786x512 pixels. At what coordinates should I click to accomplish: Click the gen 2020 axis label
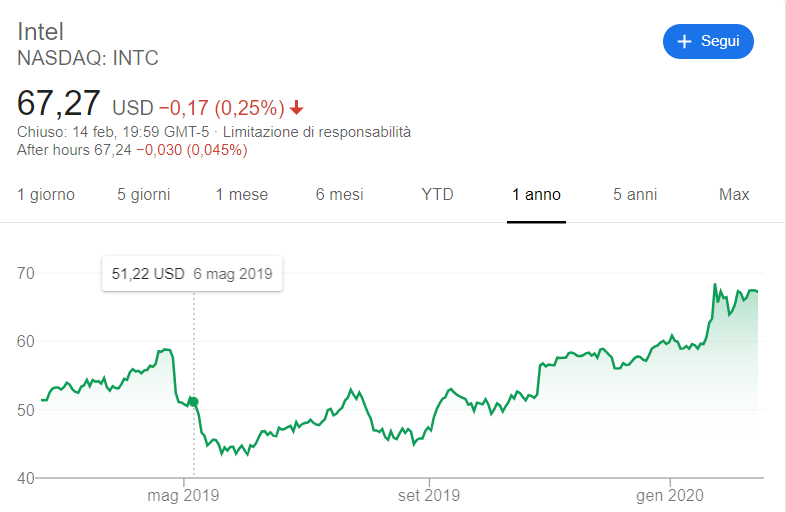[670, 495]
